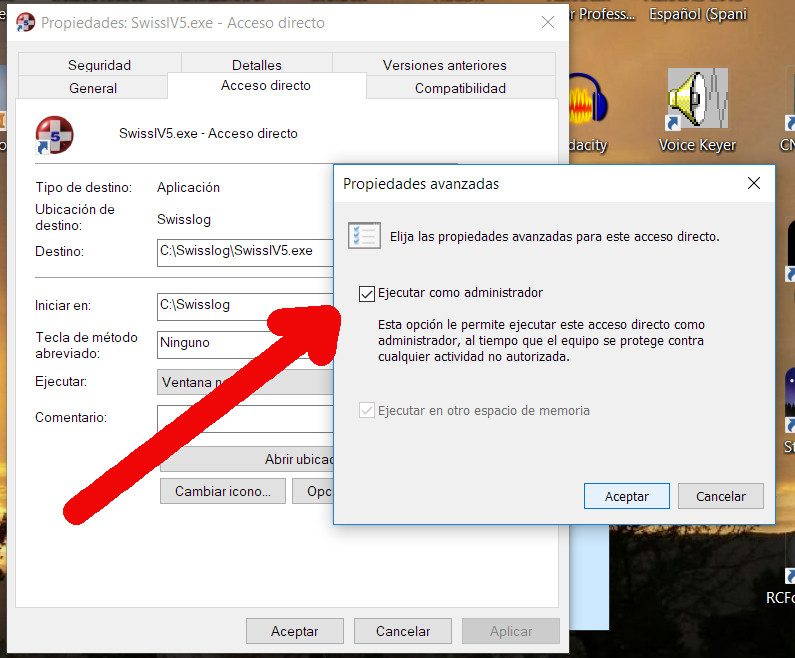Open the Compatibilidad tab
The width and height of the screenshot is (795, 658).
(x=460, y=88)
